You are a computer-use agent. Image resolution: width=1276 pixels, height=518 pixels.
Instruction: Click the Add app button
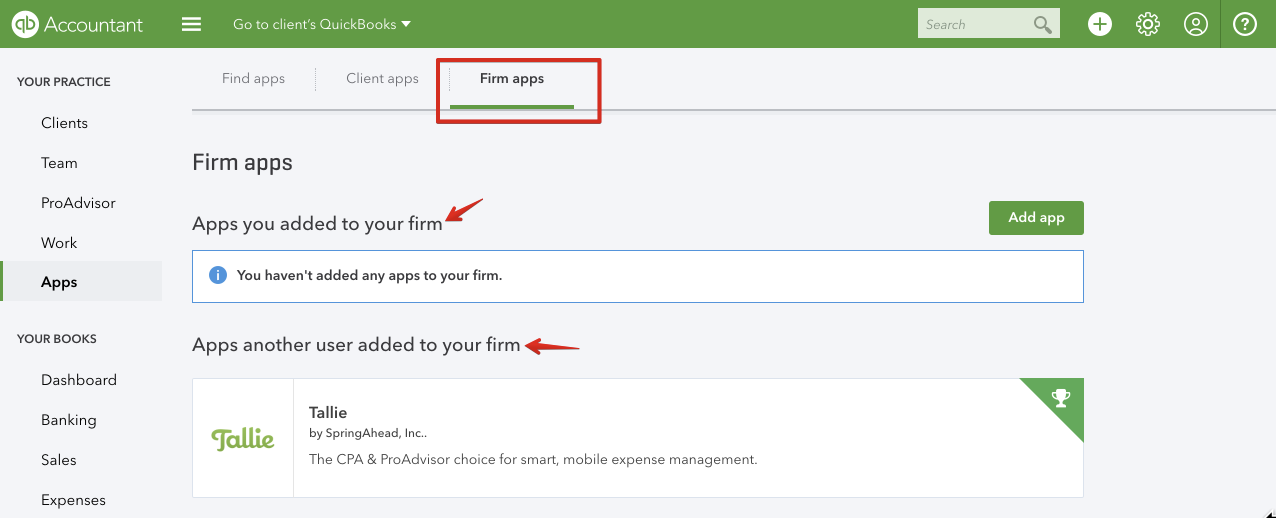click(x=1036, y=218)
